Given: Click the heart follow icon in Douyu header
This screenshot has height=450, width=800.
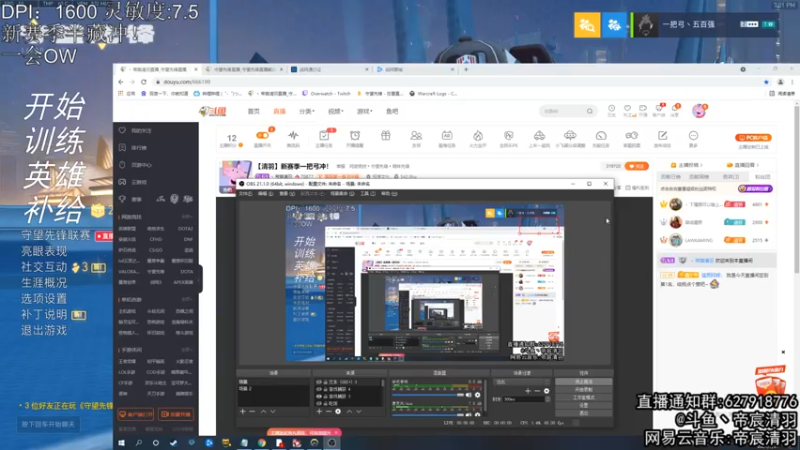Looking at the screenshot, I should [x=627, y=109].
